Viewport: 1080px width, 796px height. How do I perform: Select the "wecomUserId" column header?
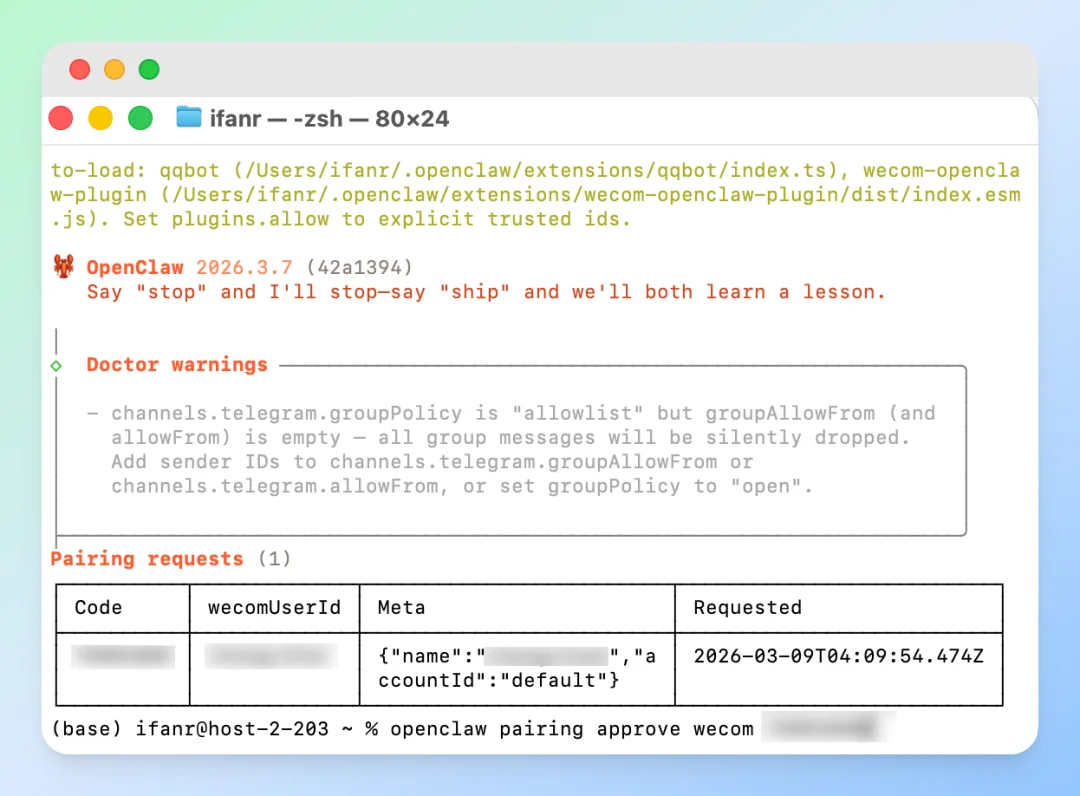[x=274, y=608]
